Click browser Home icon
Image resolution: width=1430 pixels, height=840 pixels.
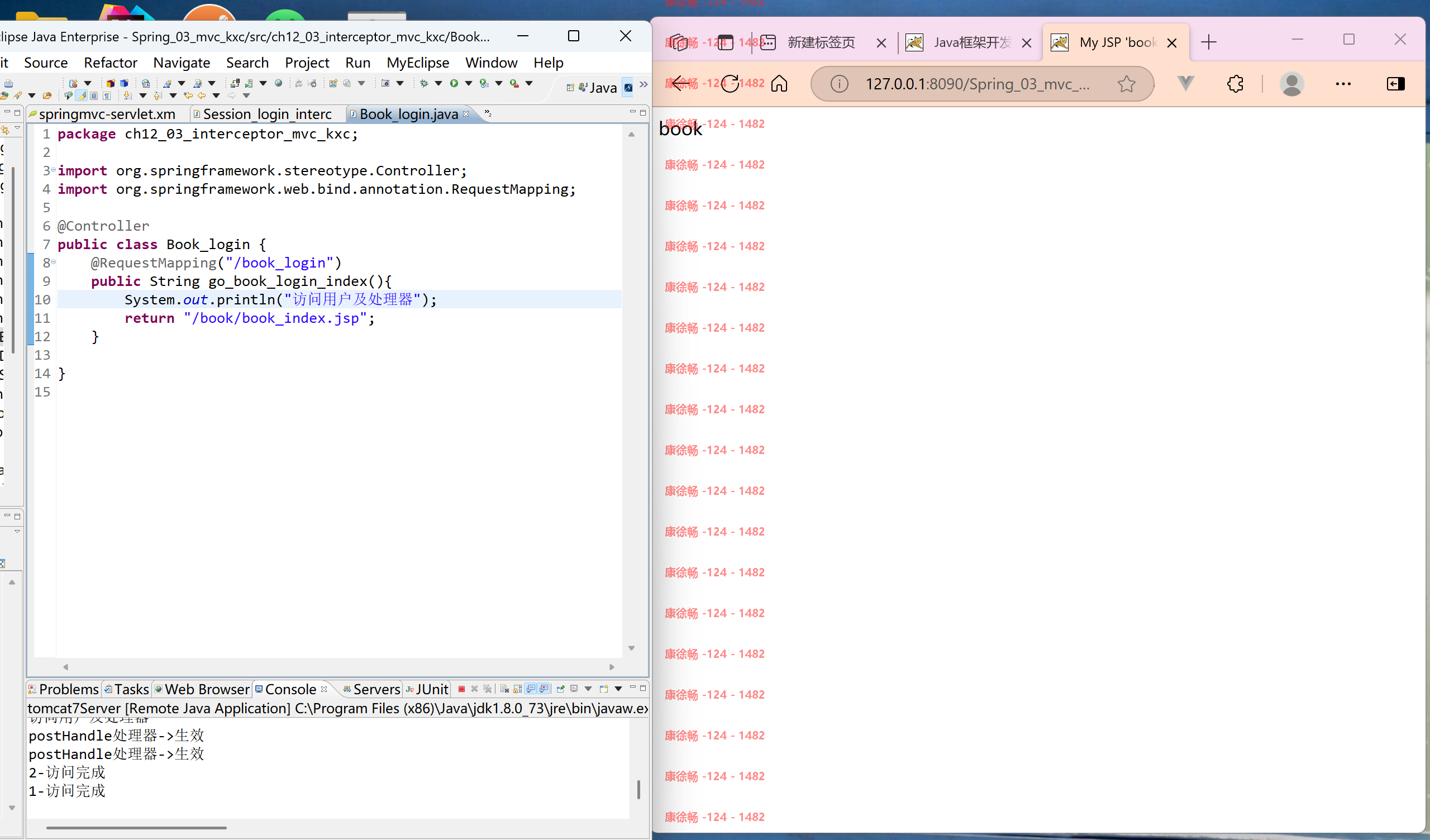(x=779, y=84)
